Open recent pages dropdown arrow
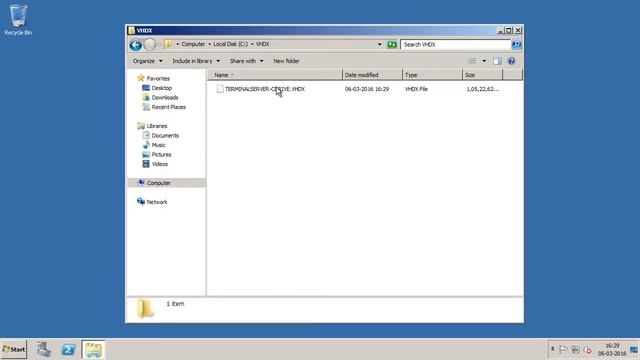 (x=159, y=44)
